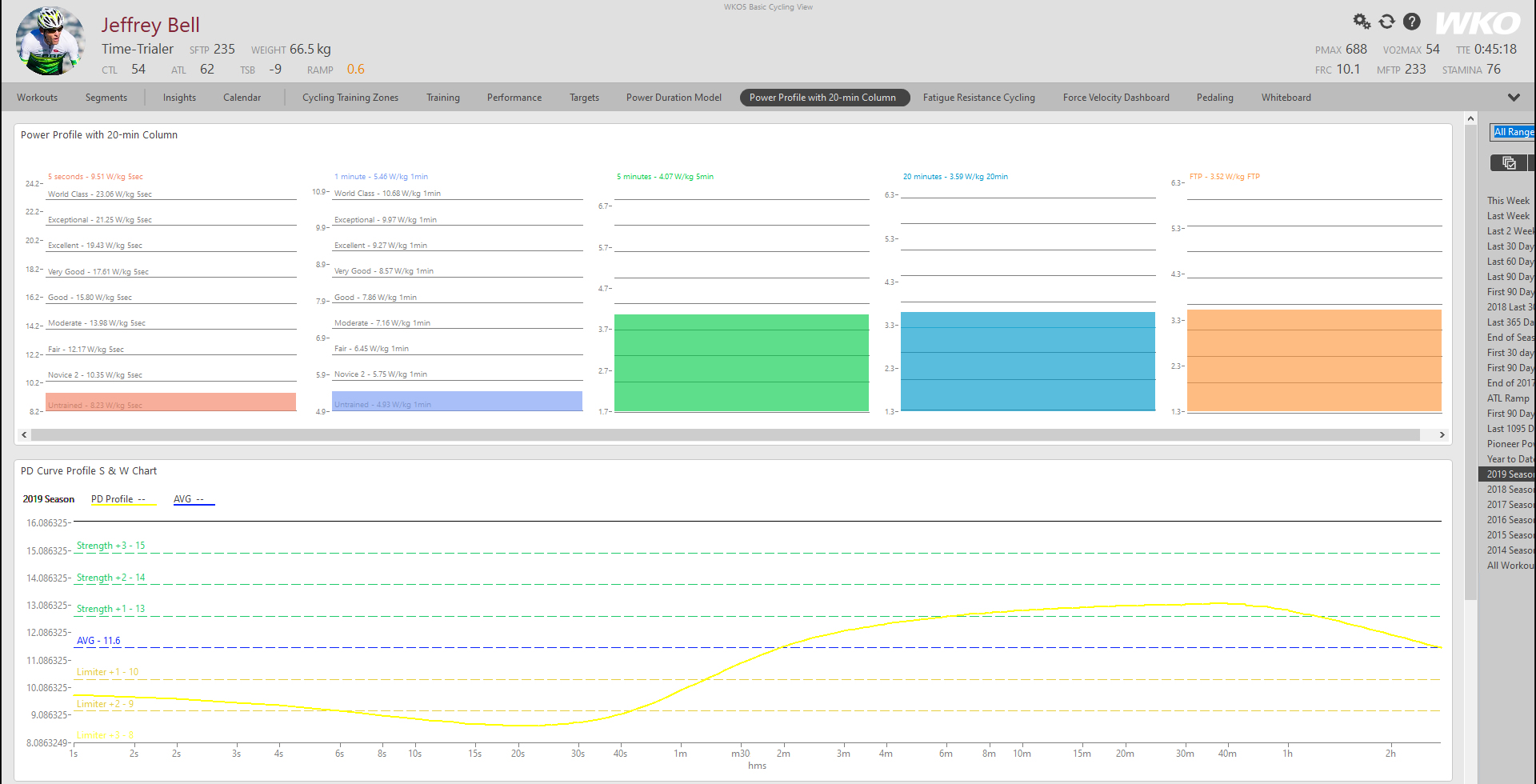Choose the Last 365 Days range
The width and height of the screenshot is (1536, 784).
coord(1510,322)
